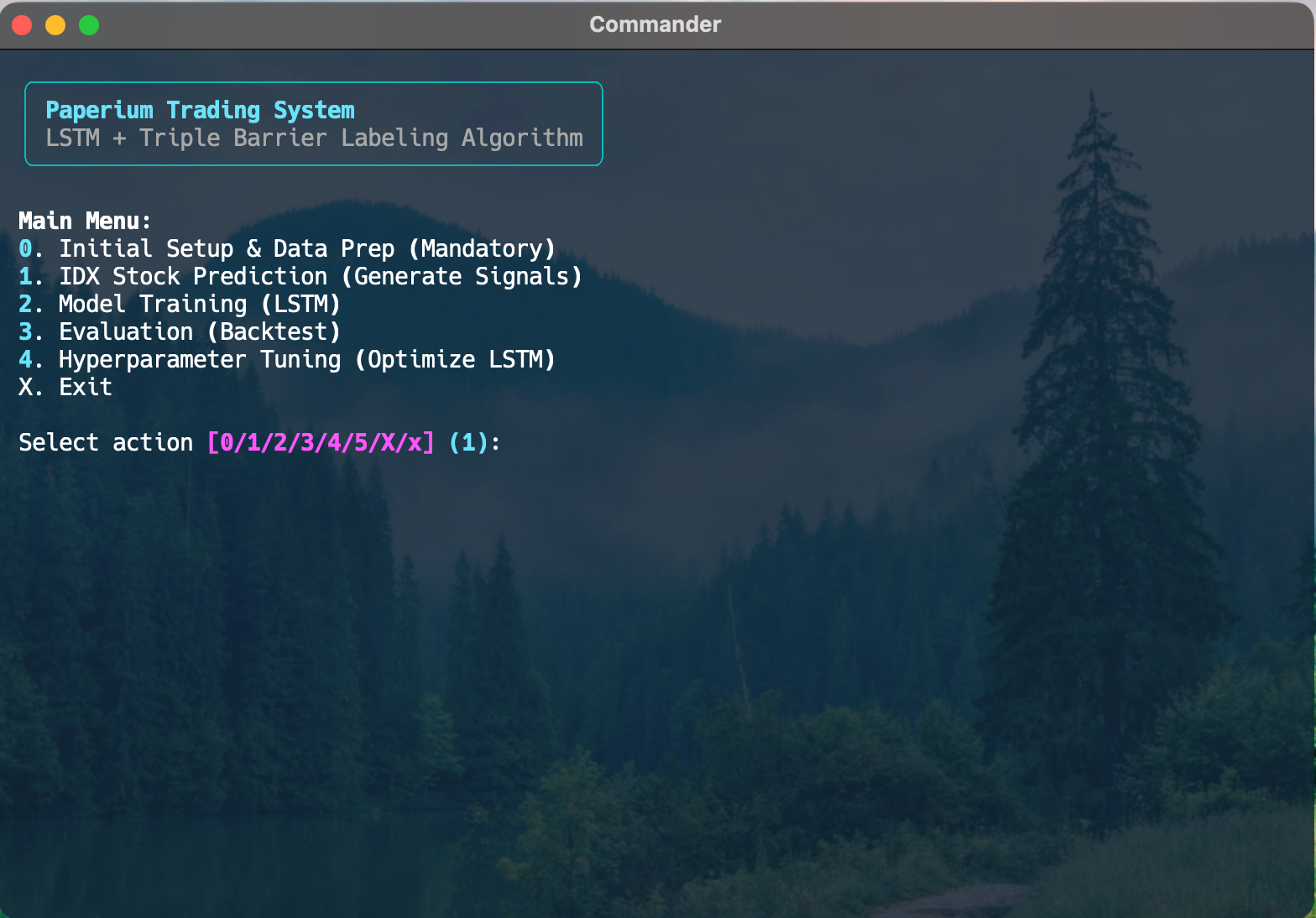Select menu line "4. Hyperparameter Tuning"
1316x918 pixels.
pyautogui.click(x=287, y=359)
